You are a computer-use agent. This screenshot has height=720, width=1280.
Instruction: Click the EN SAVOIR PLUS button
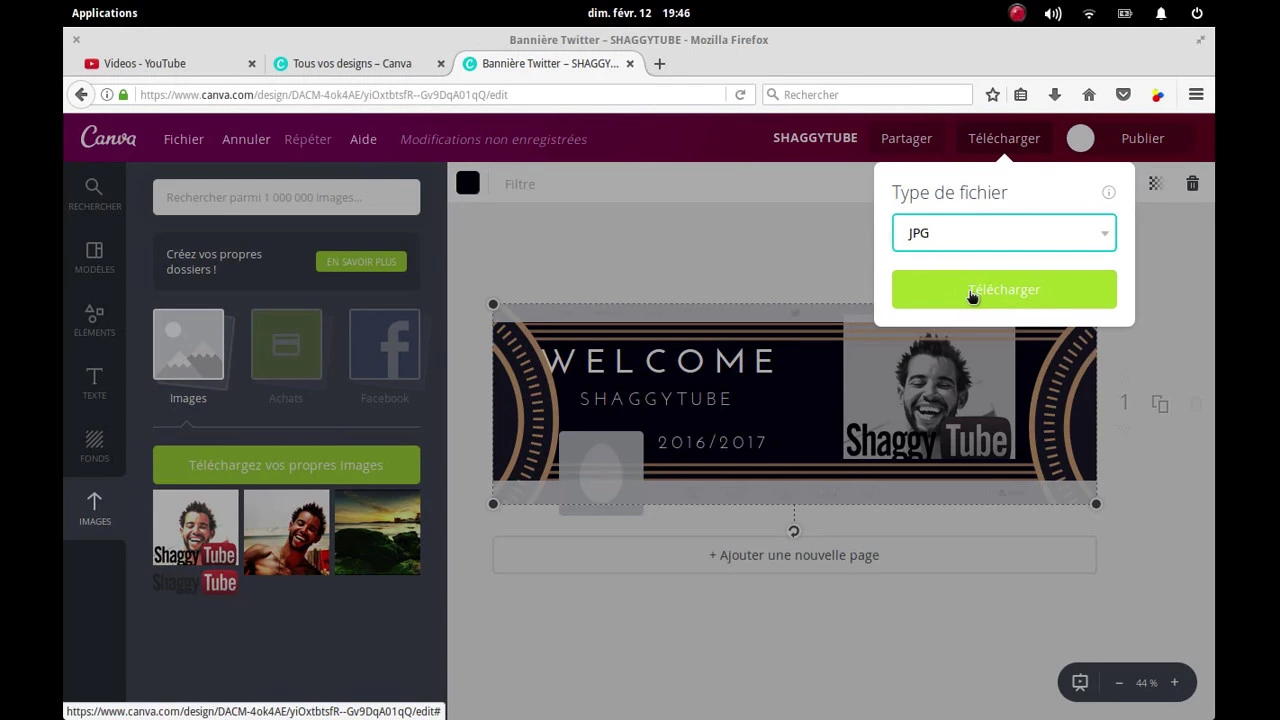tap(361, 262)
